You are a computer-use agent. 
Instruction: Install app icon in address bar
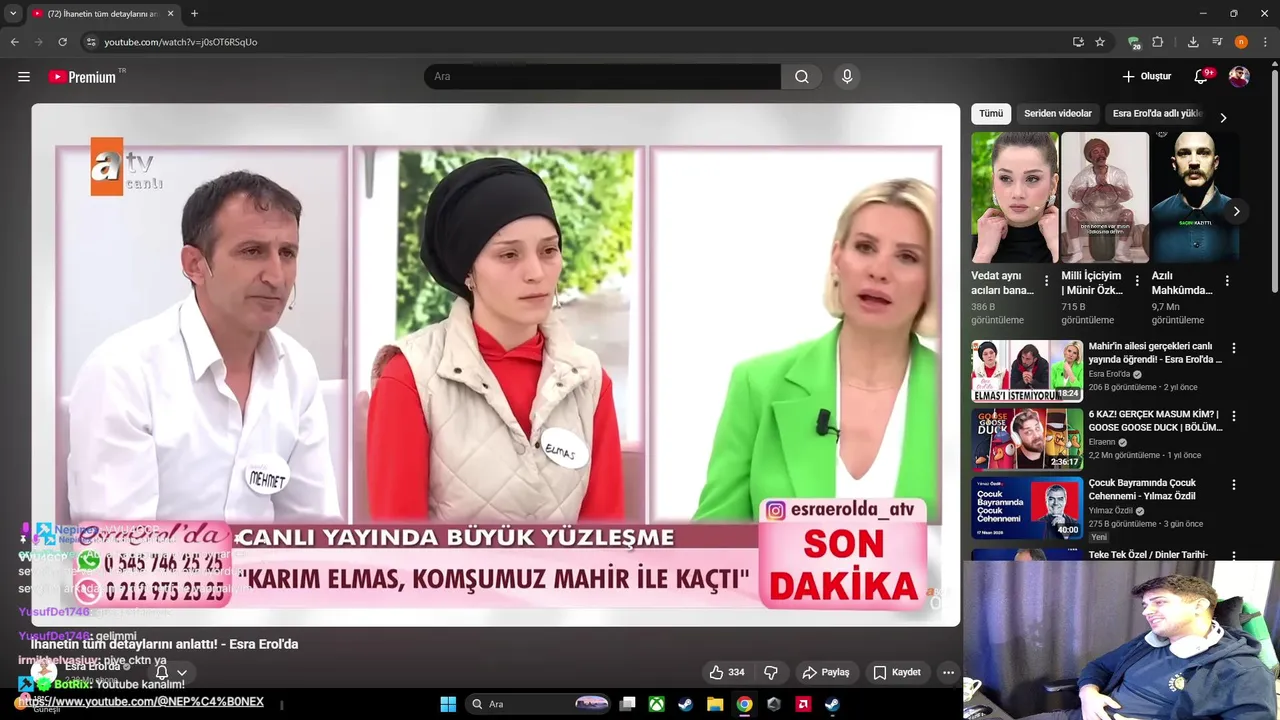click(1078, 42)
